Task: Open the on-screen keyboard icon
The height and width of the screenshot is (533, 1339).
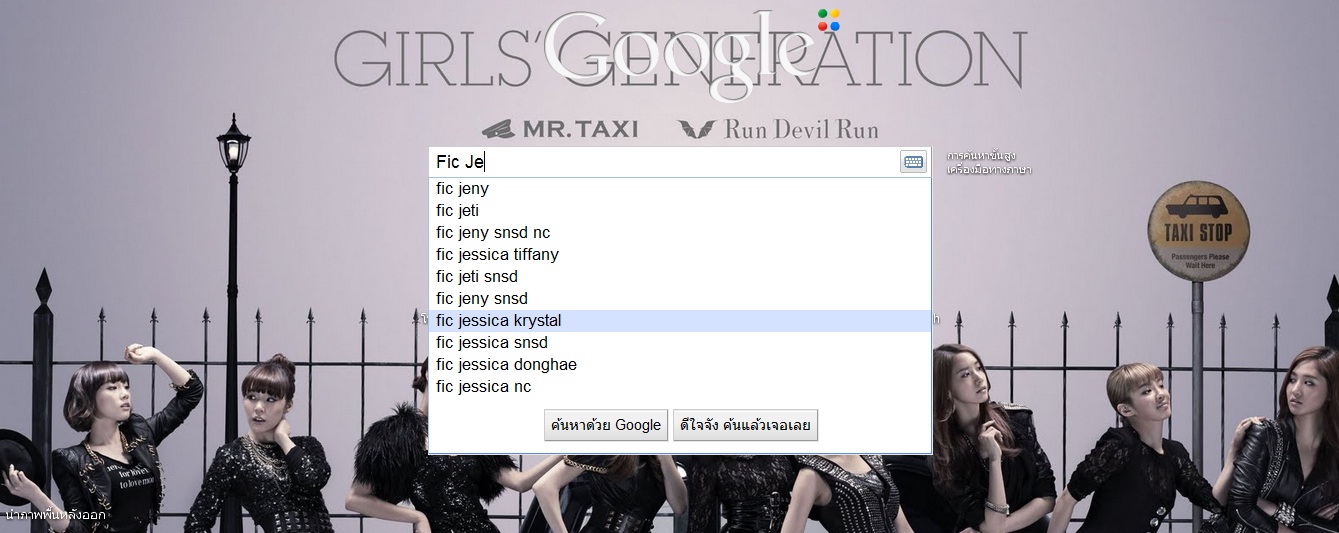Action: [913, 162]
